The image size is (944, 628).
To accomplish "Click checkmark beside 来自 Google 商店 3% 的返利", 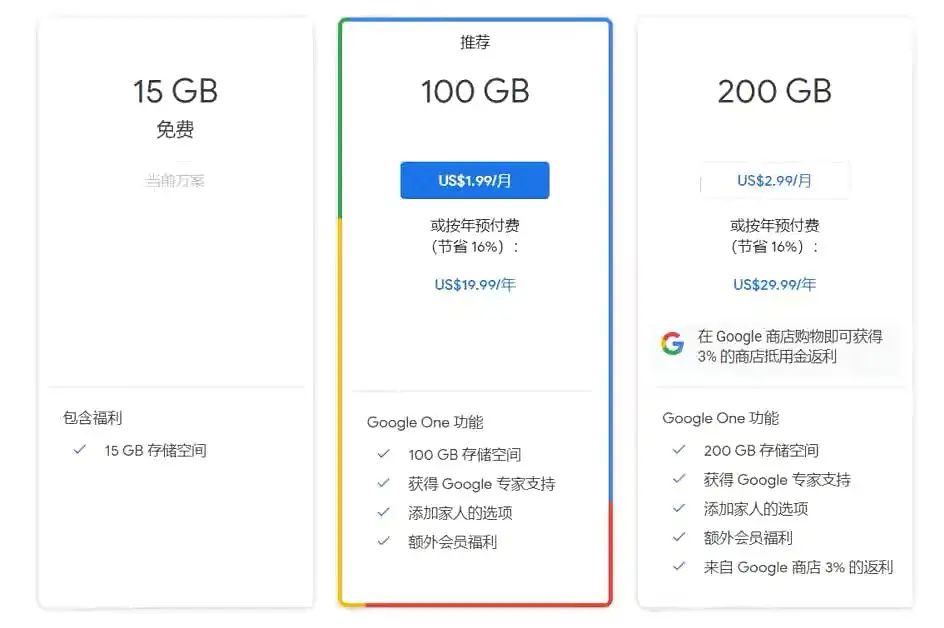I will pyautogui.click(x=680, y=567).
